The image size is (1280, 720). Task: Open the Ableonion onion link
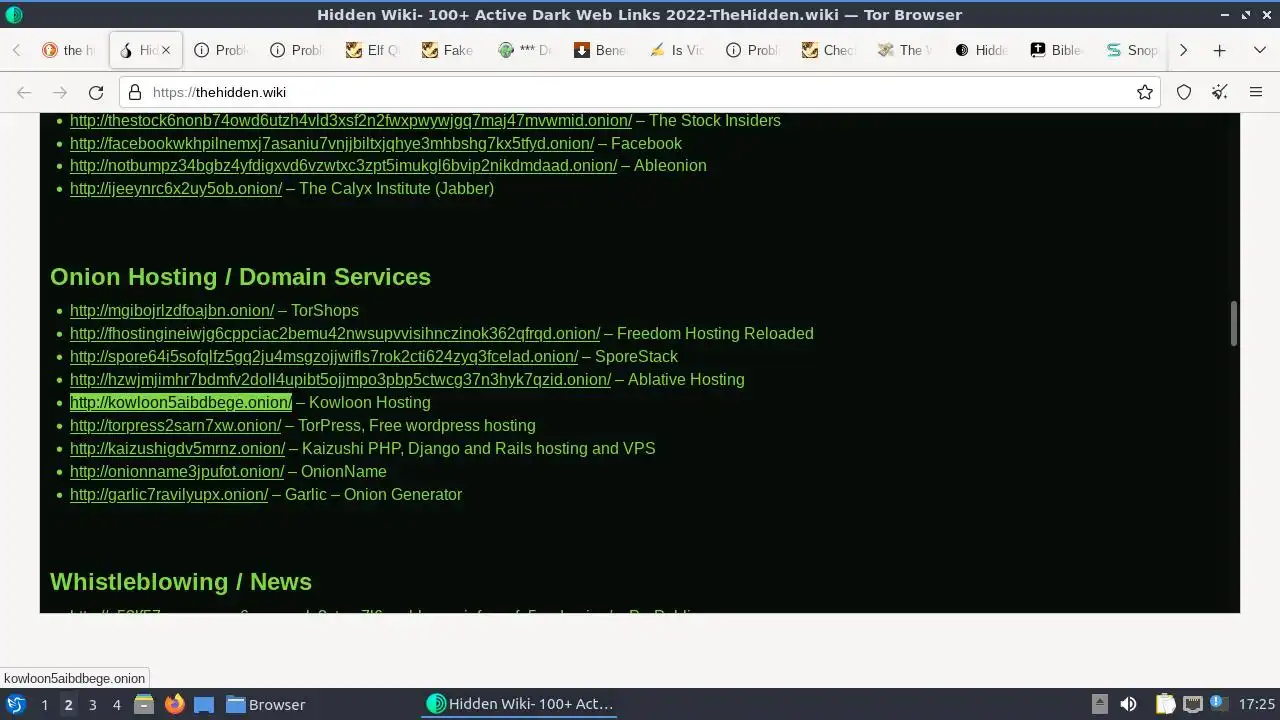coord(343,166)
